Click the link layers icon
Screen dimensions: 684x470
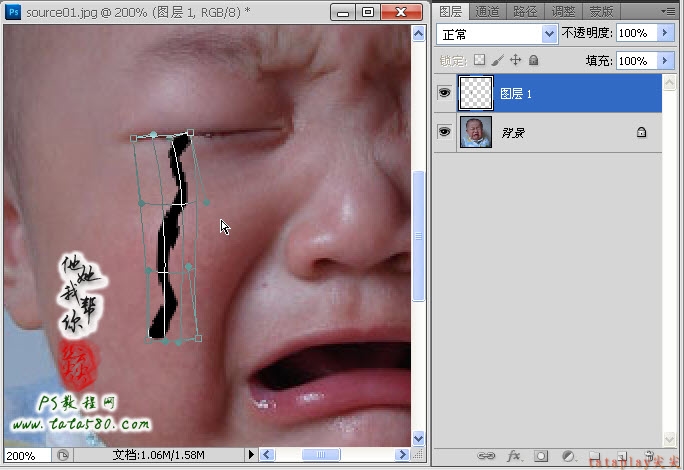tap(486, 456)
